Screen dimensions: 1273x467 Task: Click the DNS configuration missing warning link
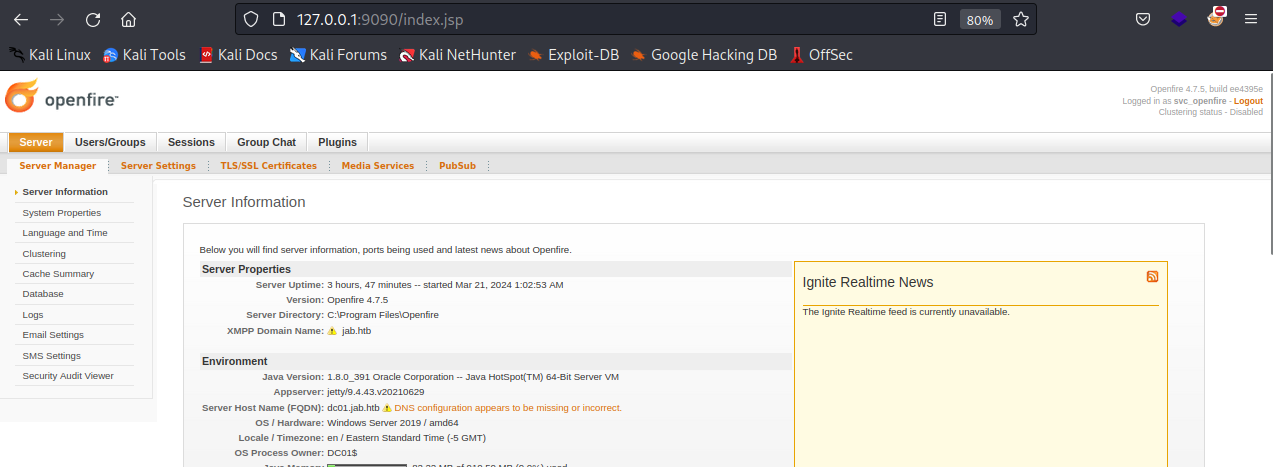tap(508, 408)
